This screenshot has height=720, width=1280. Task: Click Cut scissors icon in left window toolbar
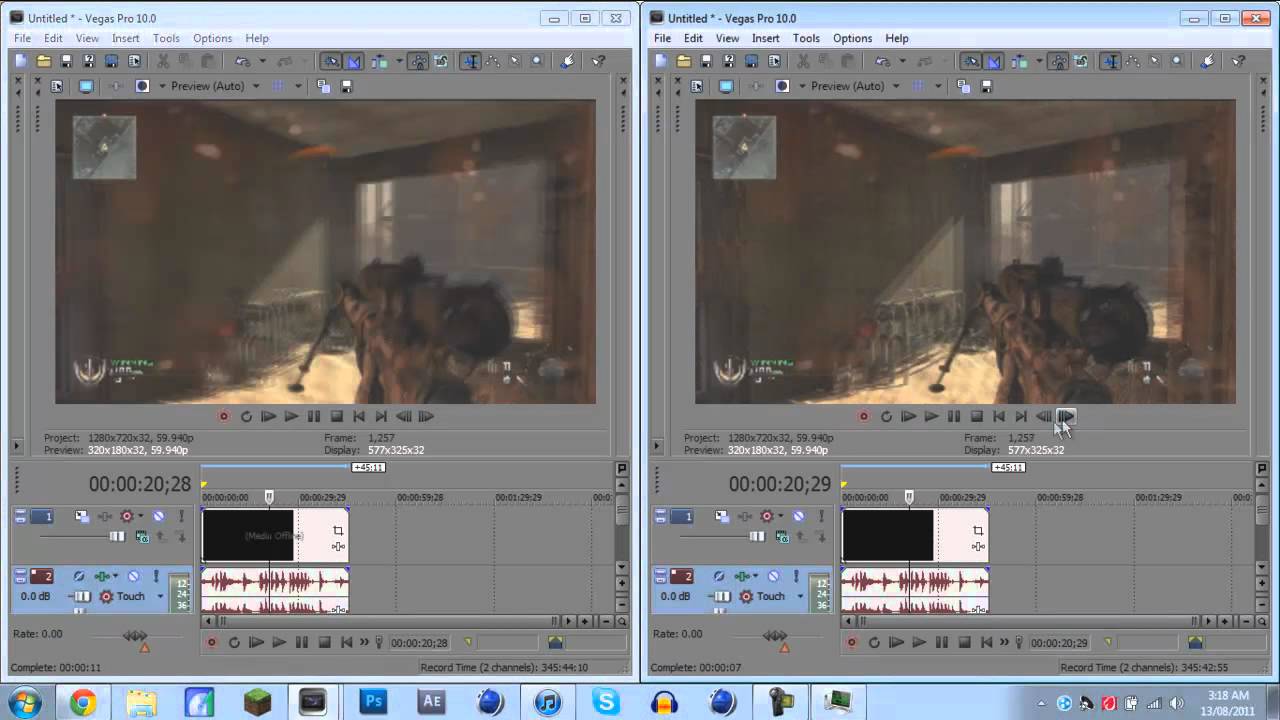coord(163,61)
